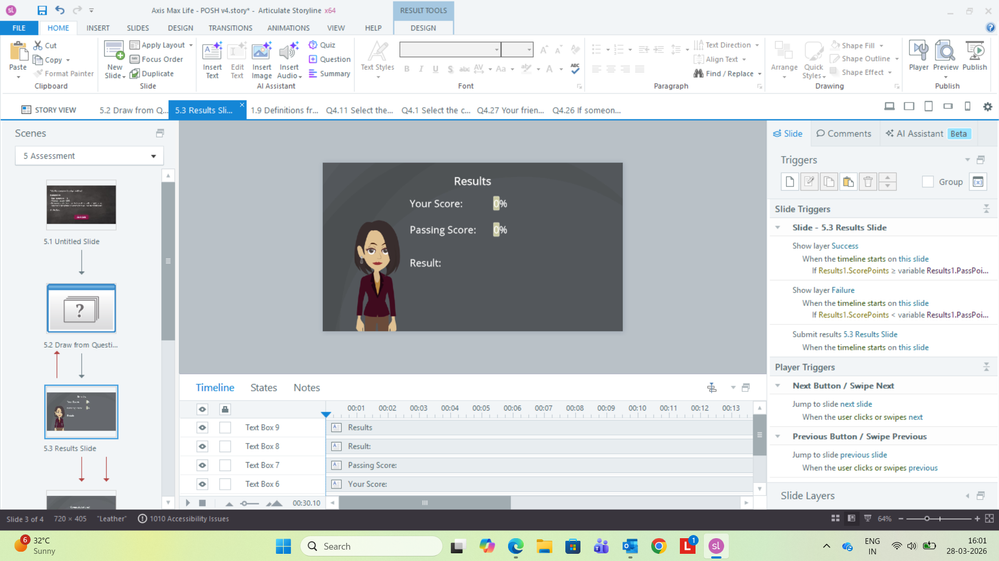Expand the Preview dropdown arrow

tap(945, 75)
